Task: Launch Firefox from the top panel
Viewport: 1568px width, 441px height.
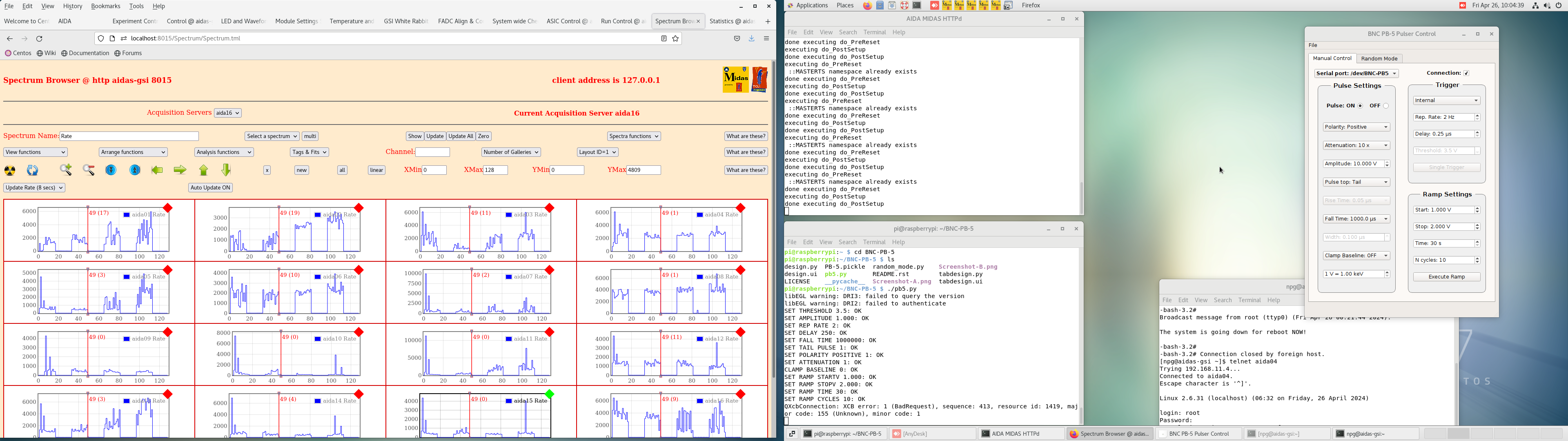Action: [867, 5]
